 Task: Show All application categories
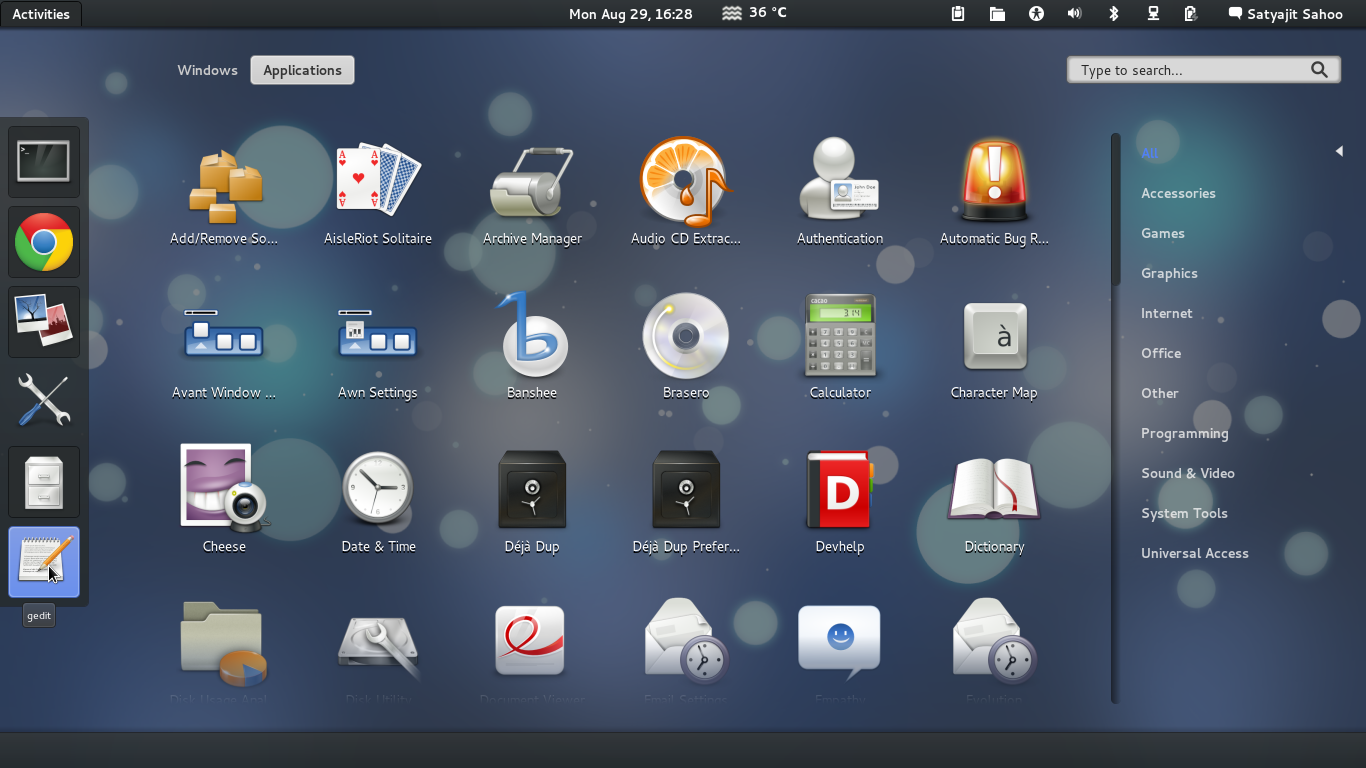click(x=1149, y=153)
